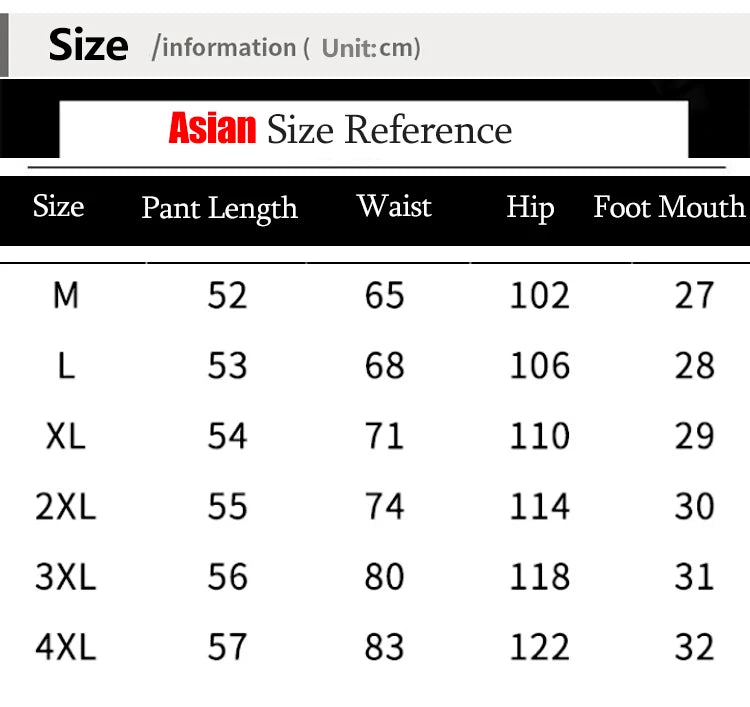Click hip value 118 for size 3XL
The height and width of the screenshot is (707, 750).
pos(540,576)
